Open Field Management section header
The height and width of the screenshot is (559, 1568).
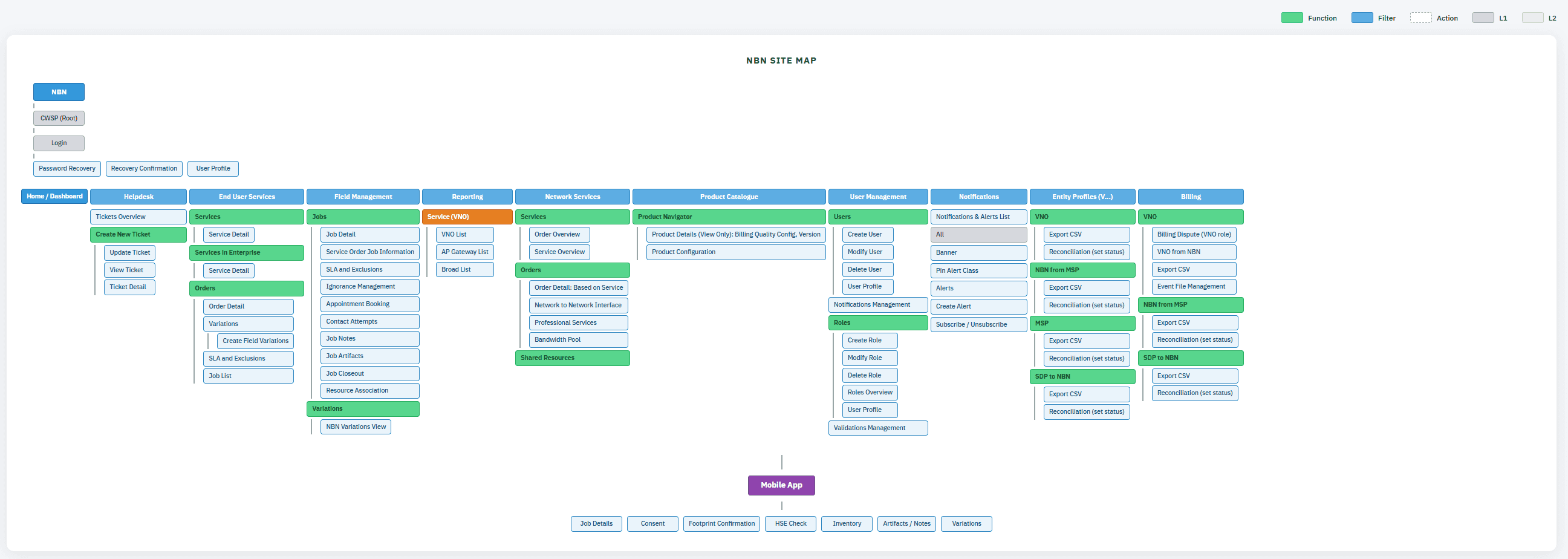pyautogui.click(x=363, y=197)
